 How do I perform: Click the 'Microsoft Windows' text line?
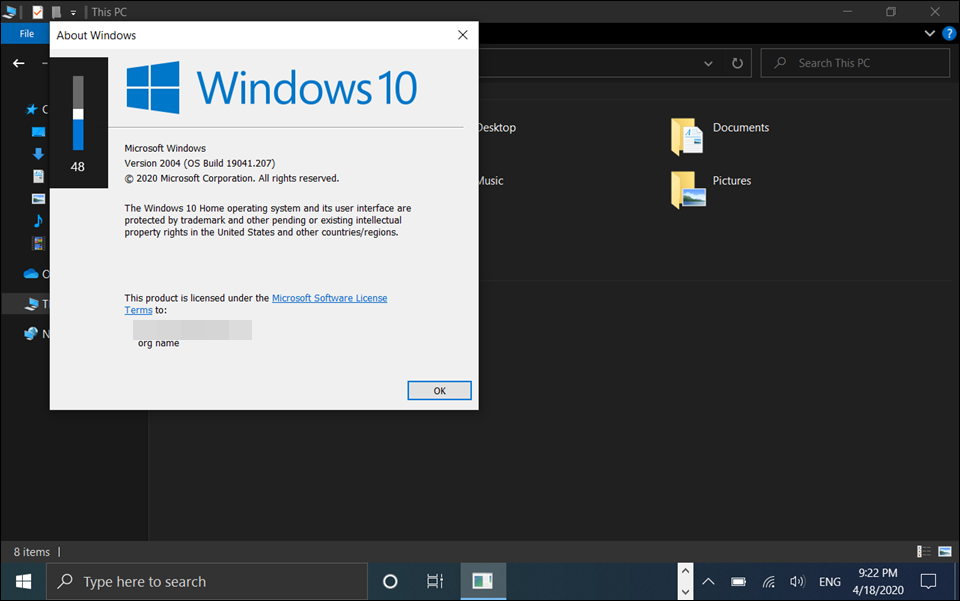(x=165, y=148)
